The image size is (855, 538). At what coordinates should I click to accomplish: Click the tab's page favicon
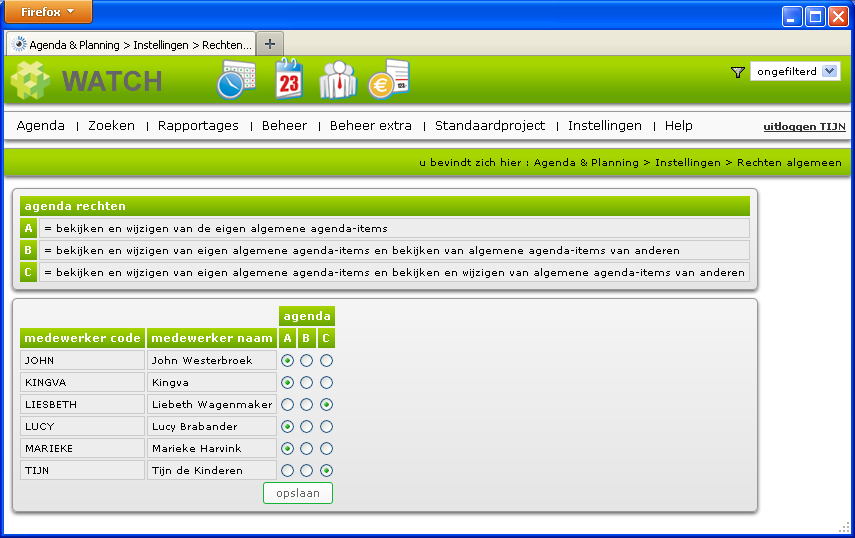click(19, 44)
